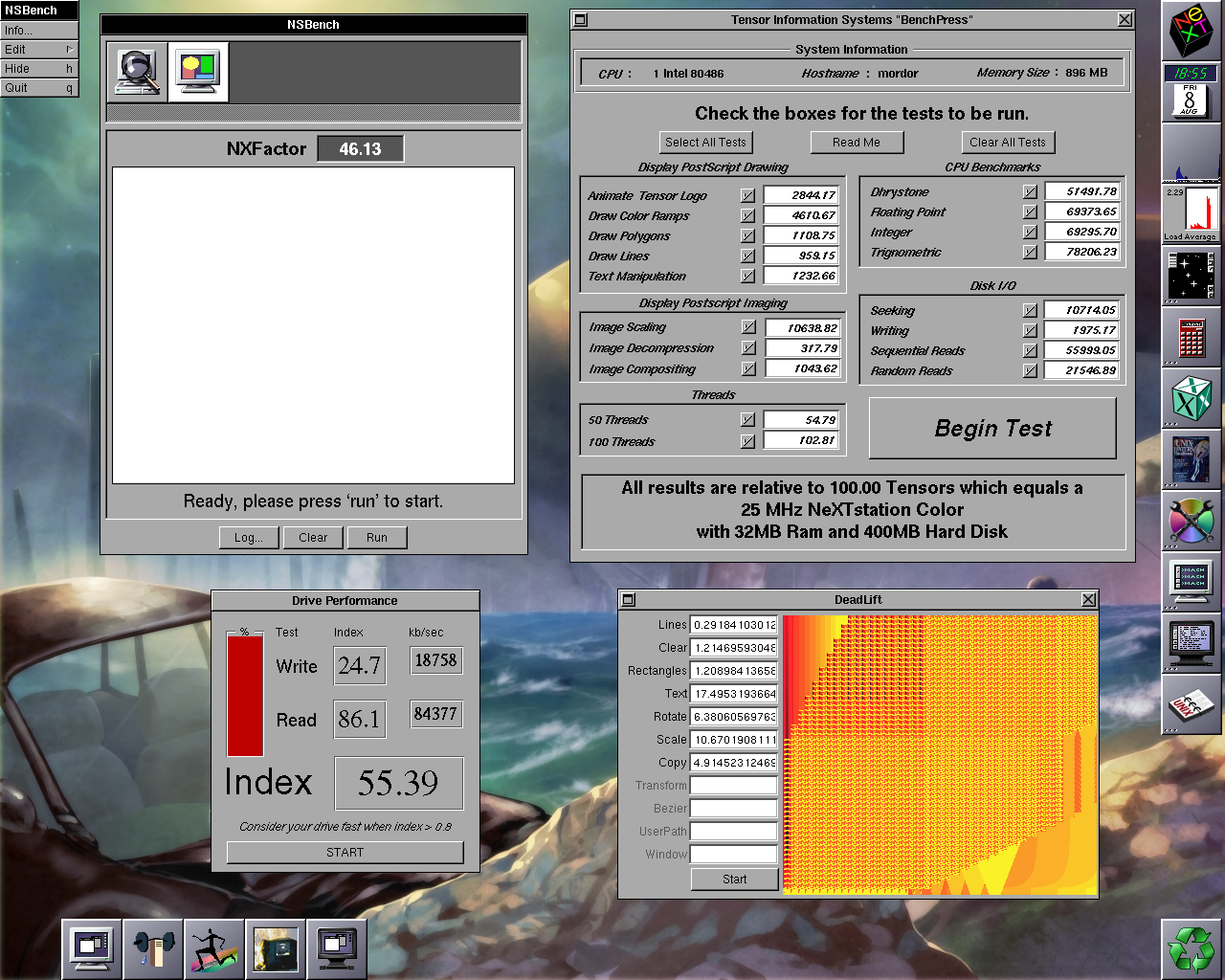1225x980 pixels.
Task: Expand the Edit submenu
Action: [39, 50]
